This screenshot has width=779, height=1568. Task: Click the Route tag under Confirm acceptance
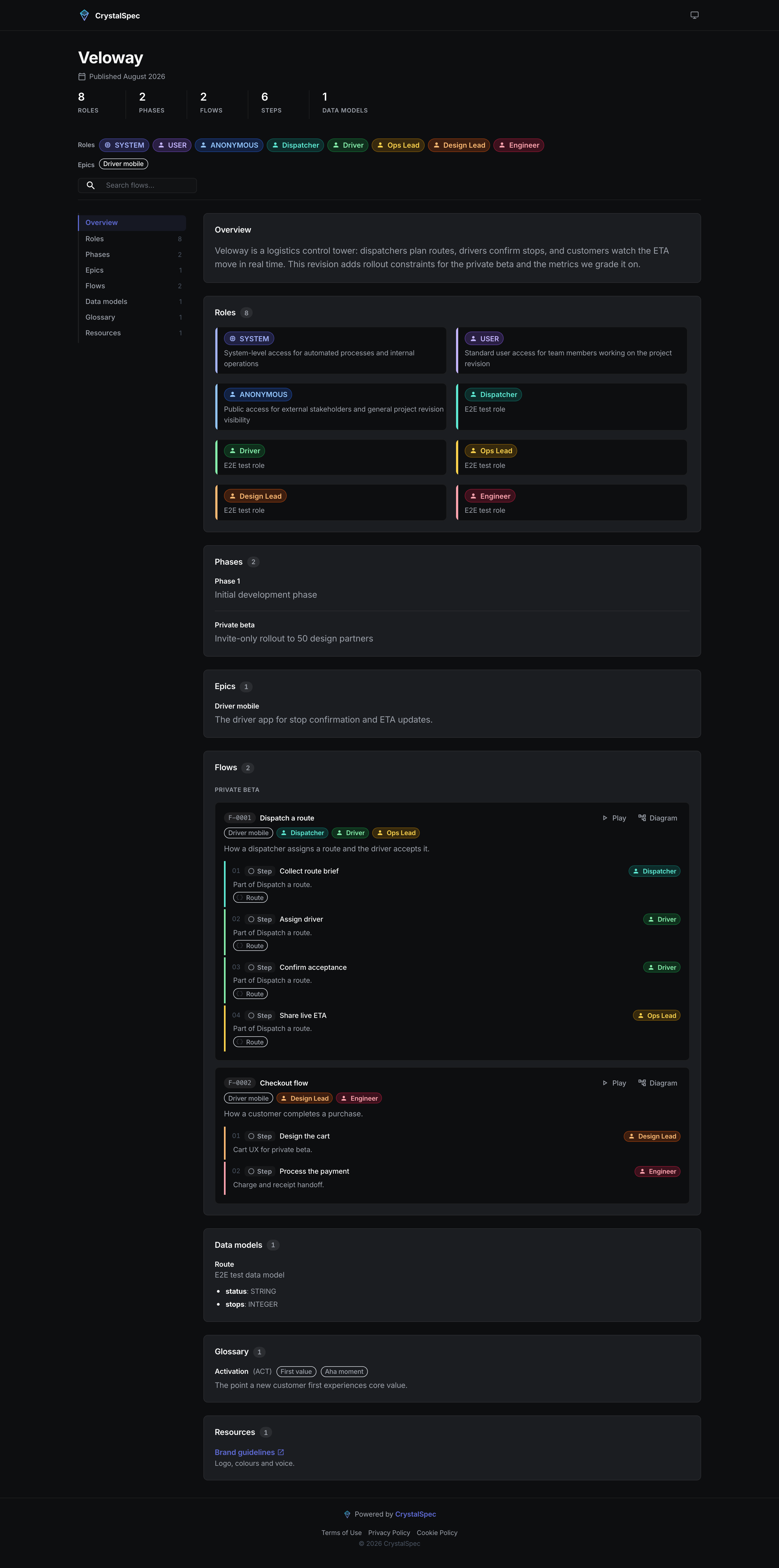pyautogui.click(x=251, y=994)
